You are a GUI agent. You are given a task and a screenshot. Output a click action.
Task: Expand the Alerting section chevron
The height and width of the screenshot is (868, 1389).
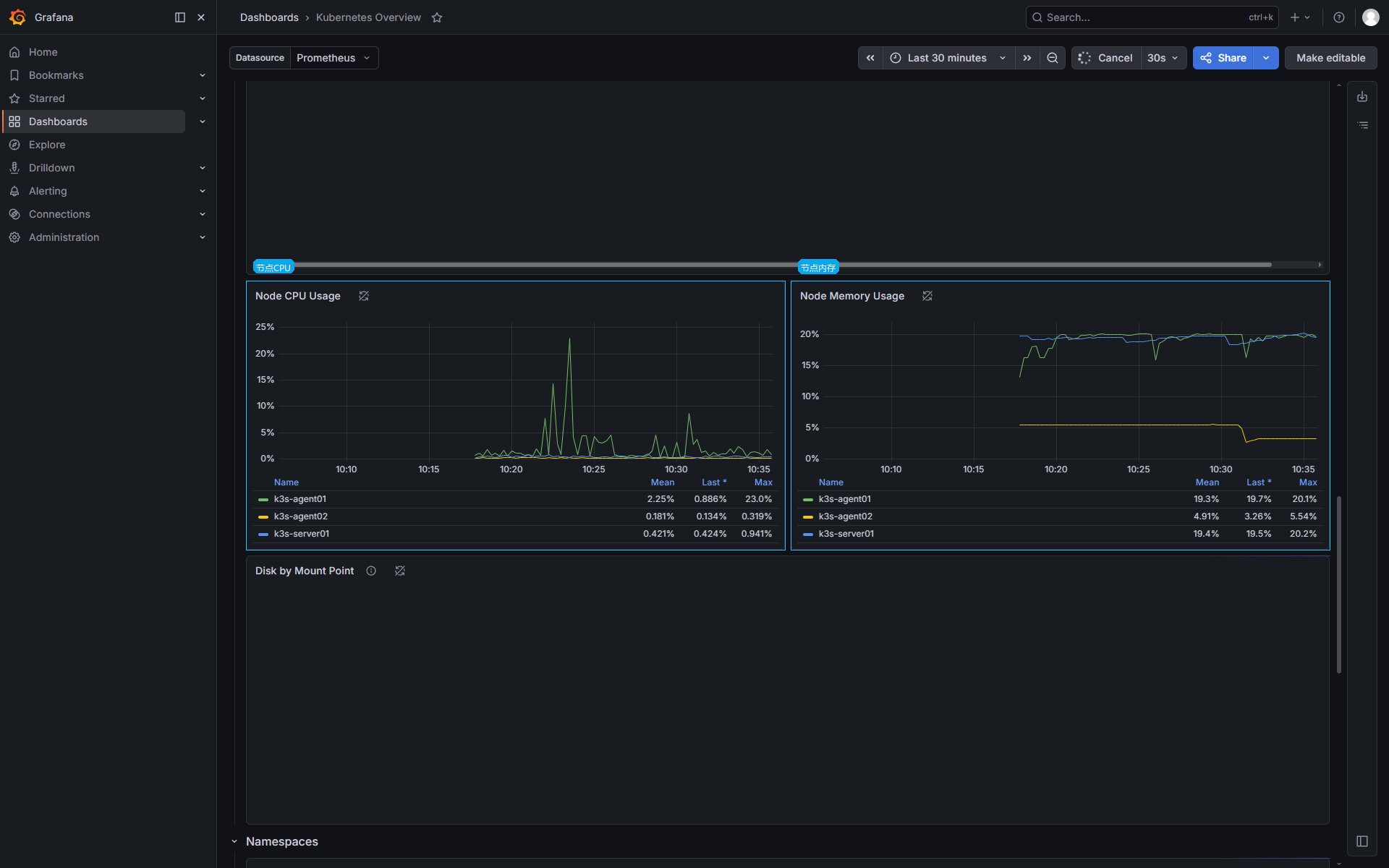click(203, 191)
